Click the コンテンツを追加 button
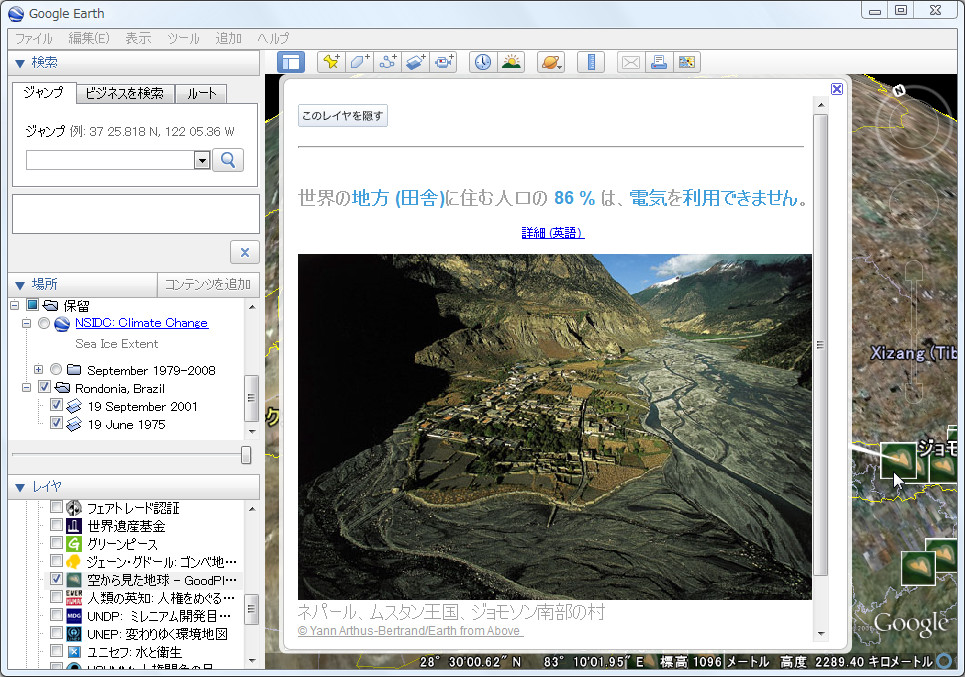 pos(208,284)
